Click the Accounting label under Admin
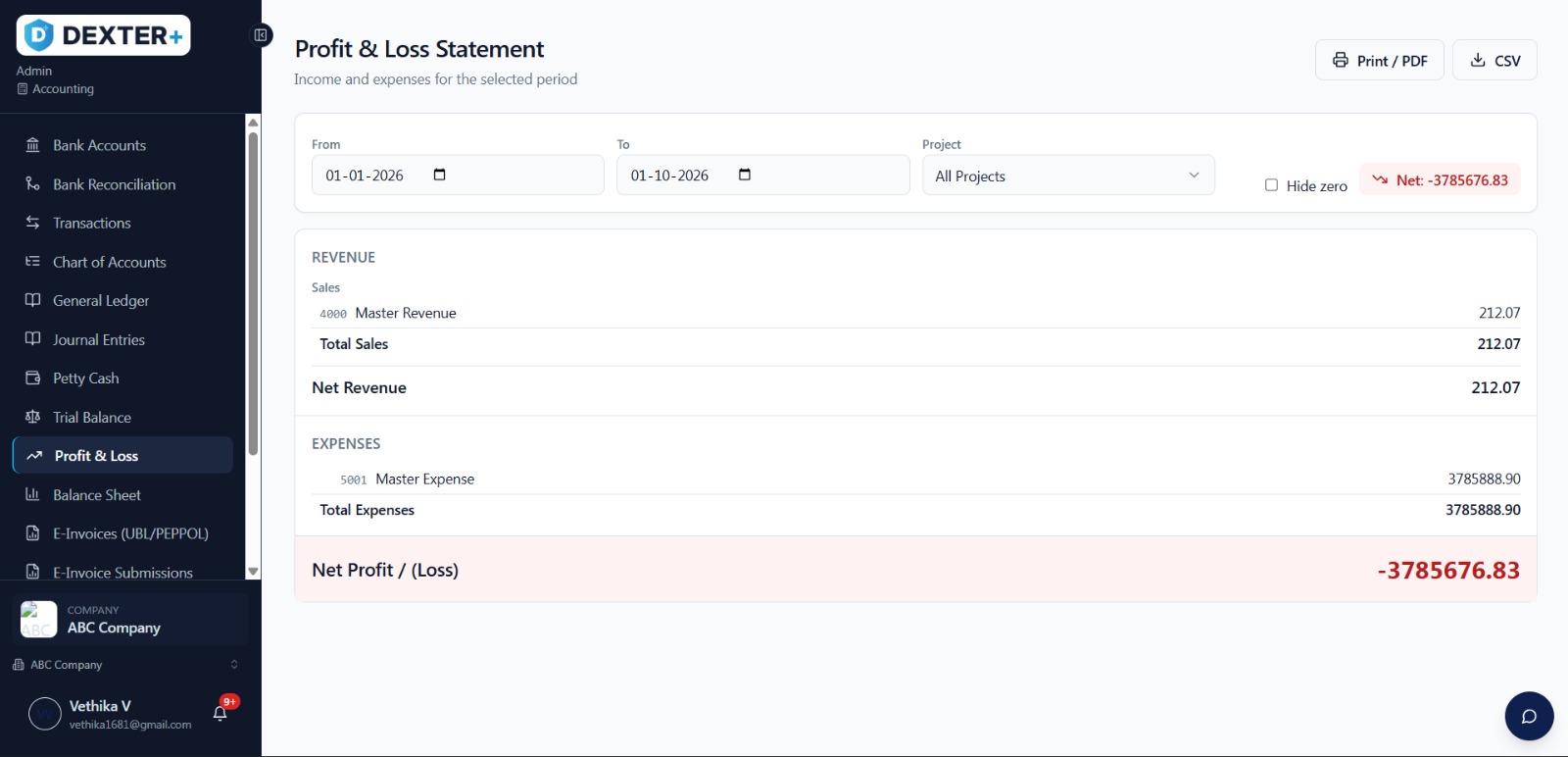 pos(63,88)
